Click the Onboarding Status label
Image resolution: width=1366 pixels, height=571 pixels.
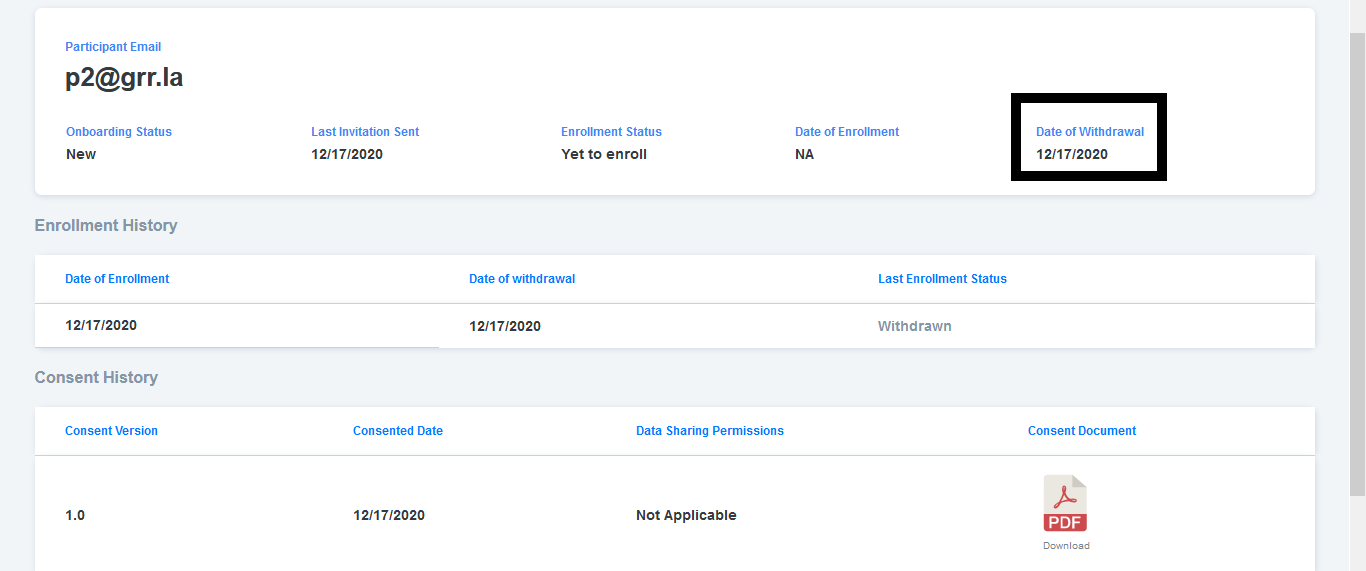click(119, 132)
